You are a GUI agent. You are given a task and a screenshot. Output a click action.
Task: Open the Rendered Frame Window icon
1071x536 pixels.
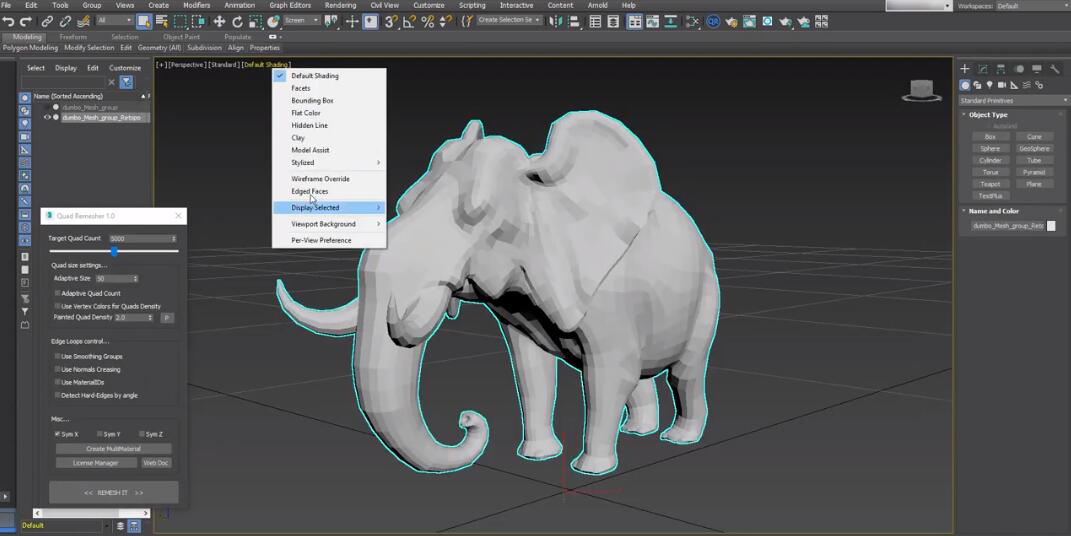(x=749, y=22)
